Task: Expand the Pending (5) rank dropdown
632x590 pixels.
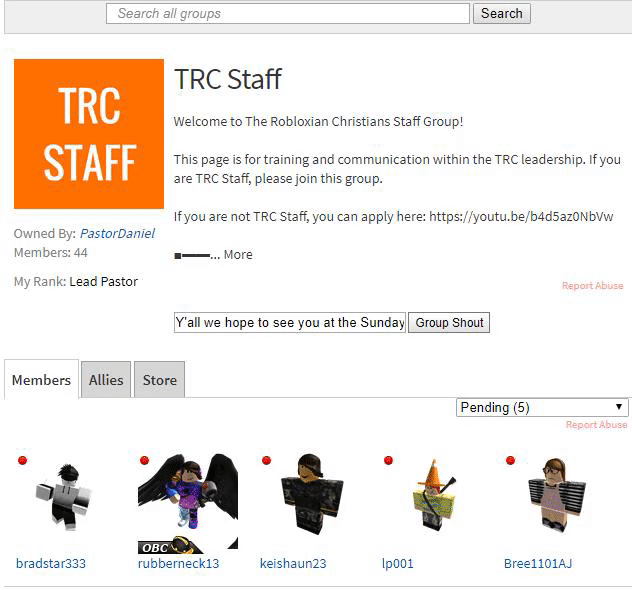Action: (542, 407)
